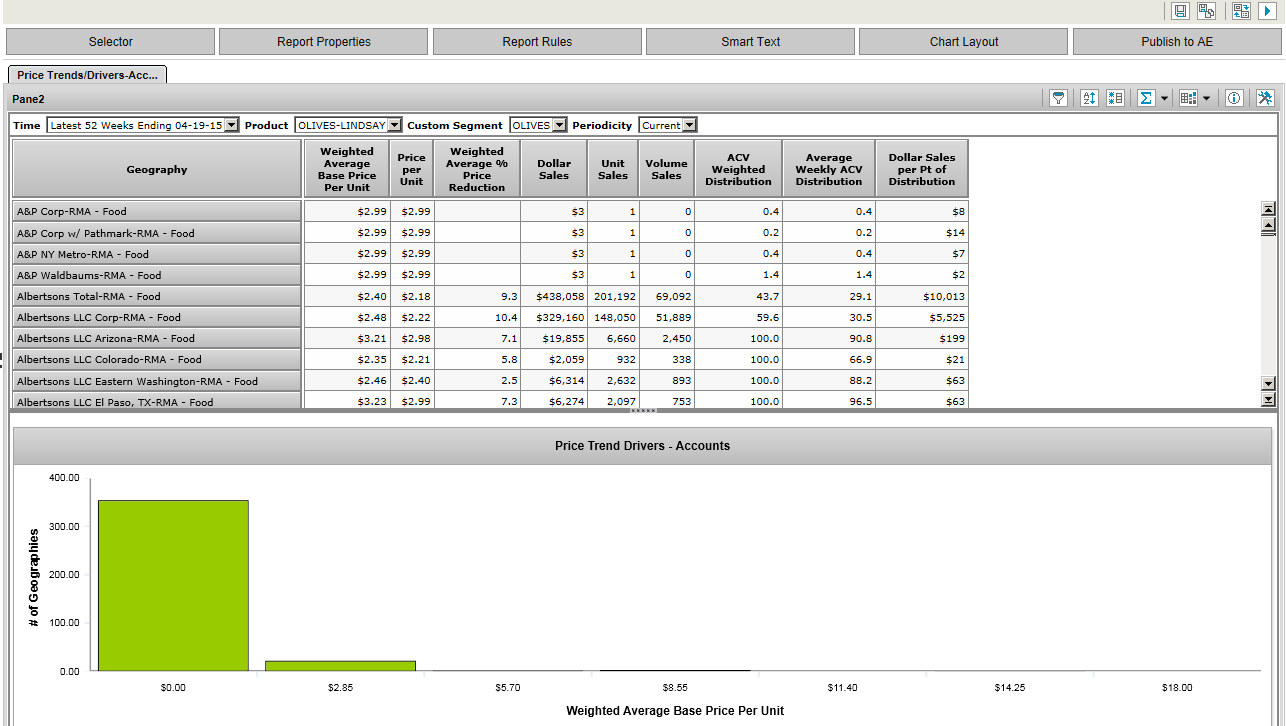This screenshot has height=726, width=1286.
Task: Click the swap layout icon in top toolbar
Action: [x=1241, y=11]
